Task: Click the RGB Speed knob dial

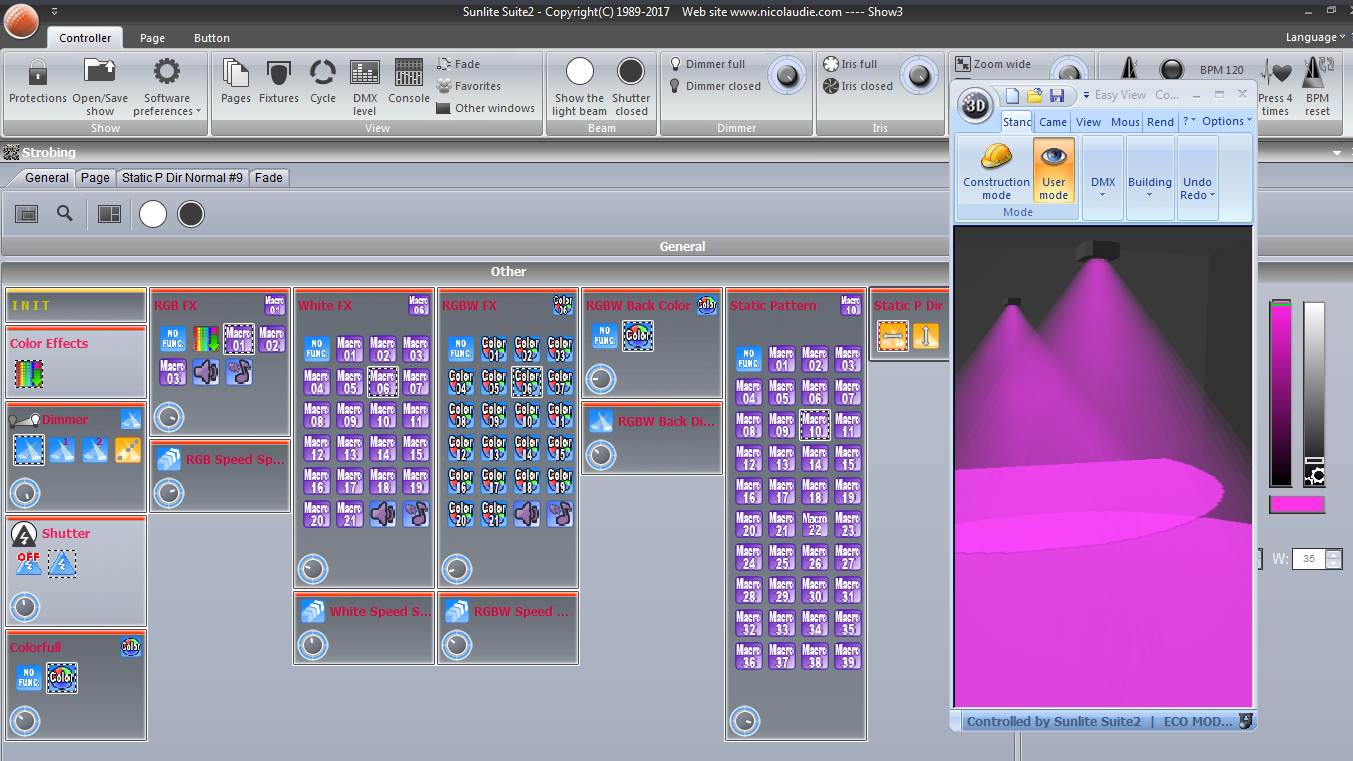Action: click(x=169, y=492)
